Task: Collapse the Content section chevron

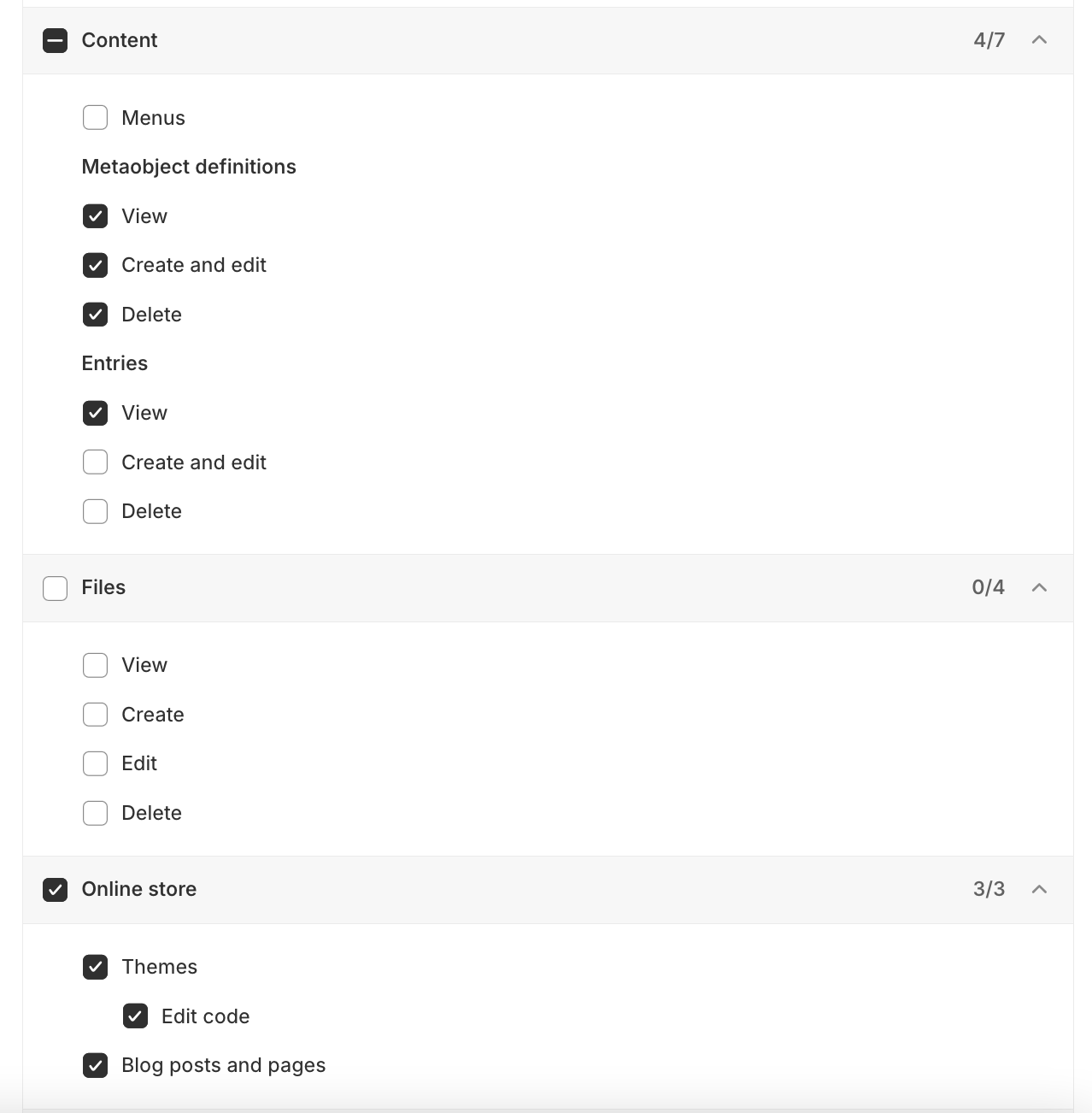Action: 1039,40
